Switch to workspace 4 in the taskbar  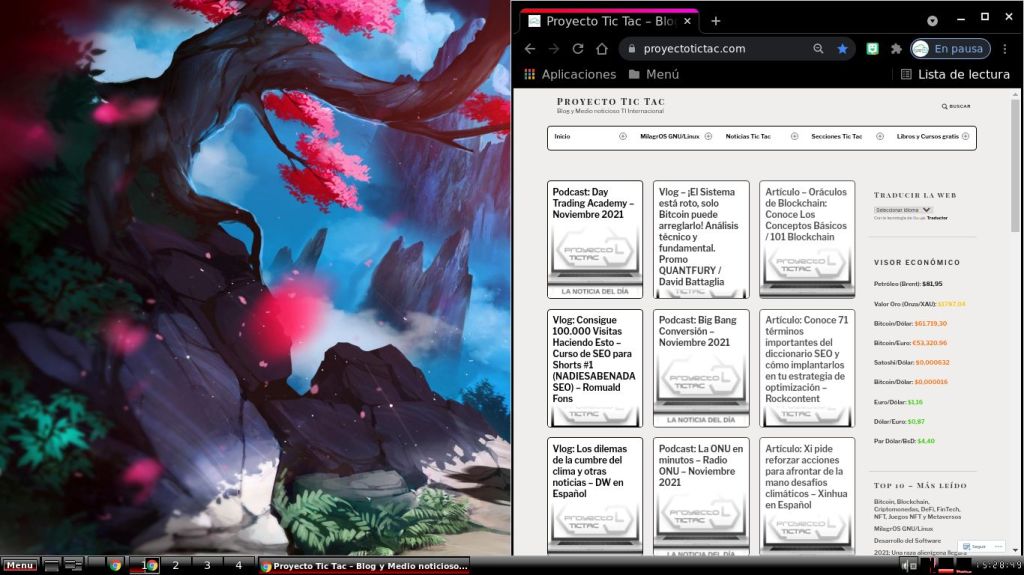point(238,565)
